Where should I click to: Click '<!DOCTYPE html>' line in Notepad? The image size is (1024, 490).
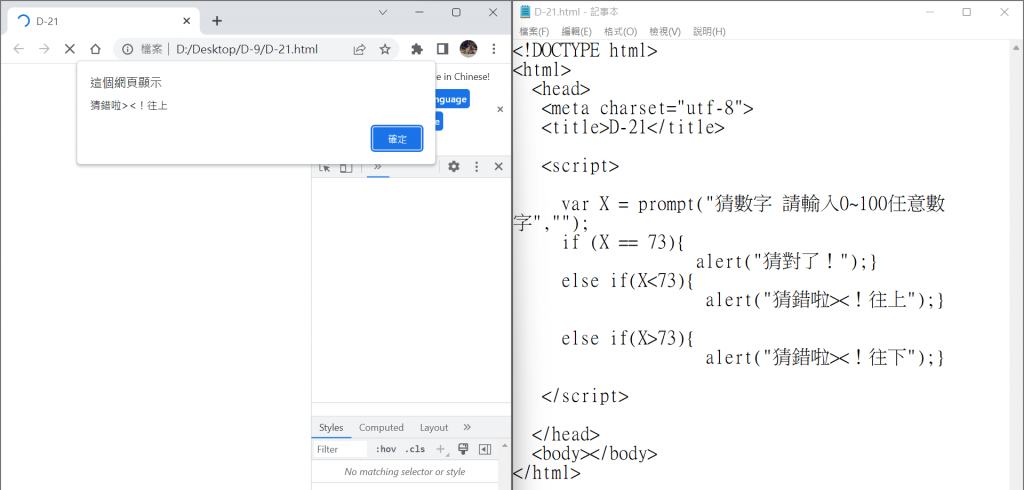(585, 50)
